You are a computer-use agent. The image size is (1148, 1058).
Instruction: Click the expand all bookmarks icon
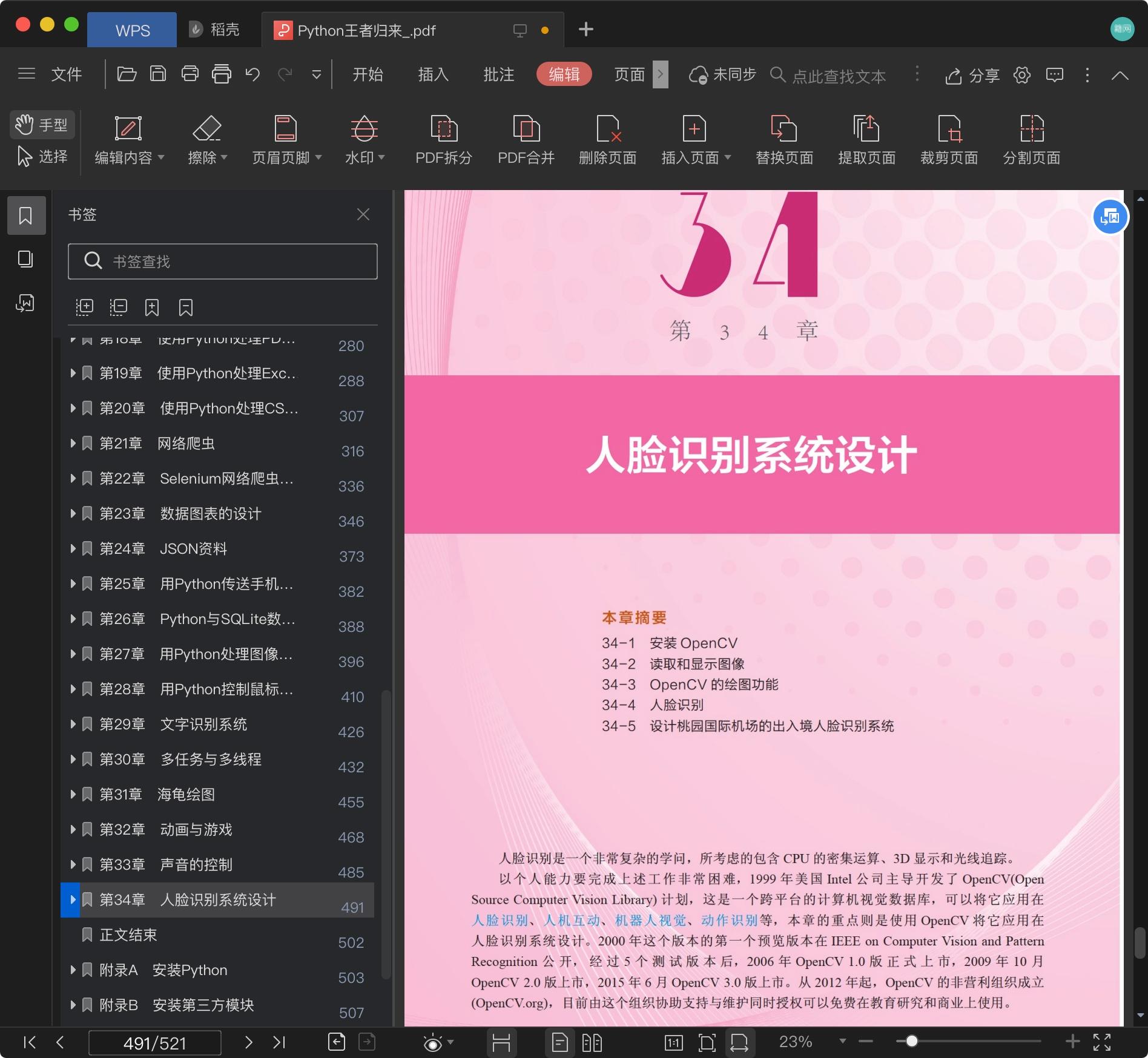[84, 307]
